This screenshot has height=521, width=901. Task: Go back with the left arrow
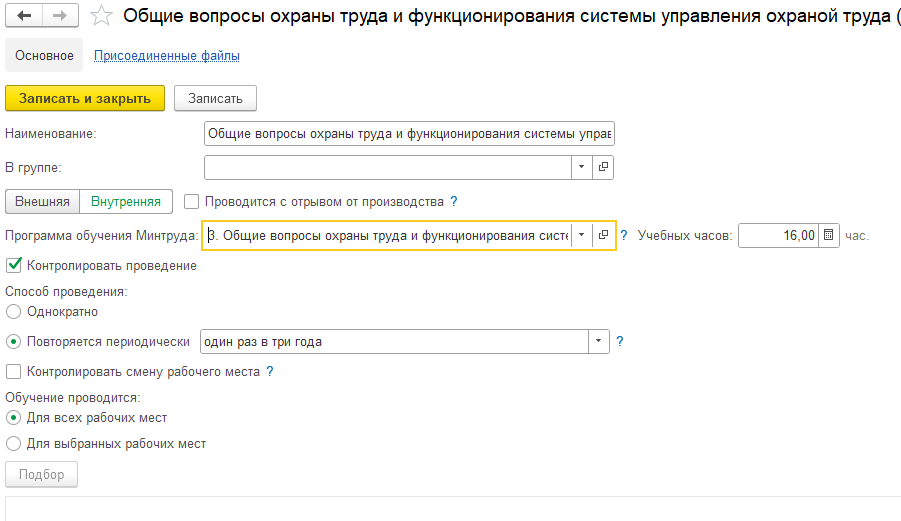pyautogui.click(x=24, y=16)
